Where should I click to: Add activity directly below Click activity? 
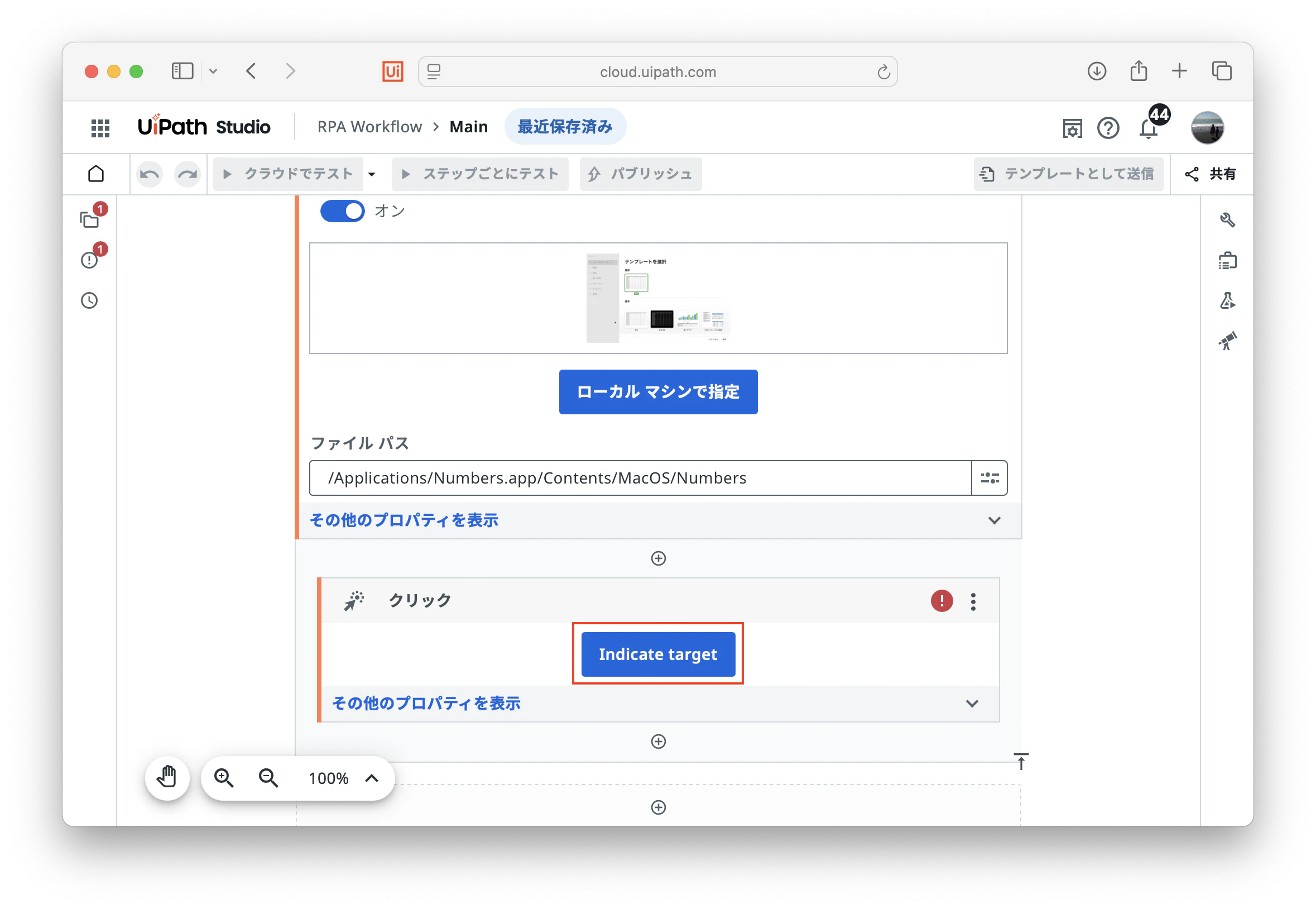coord(658,741)
